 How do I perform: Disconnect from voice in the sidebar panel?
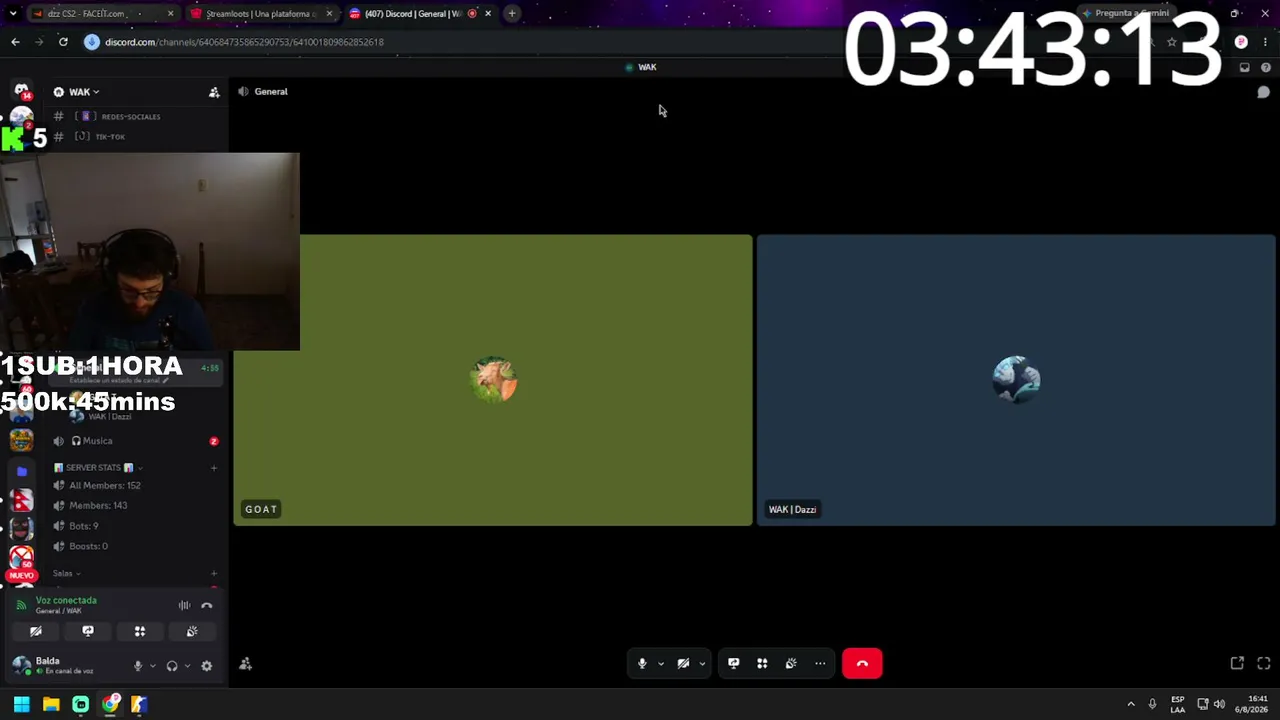207,605
